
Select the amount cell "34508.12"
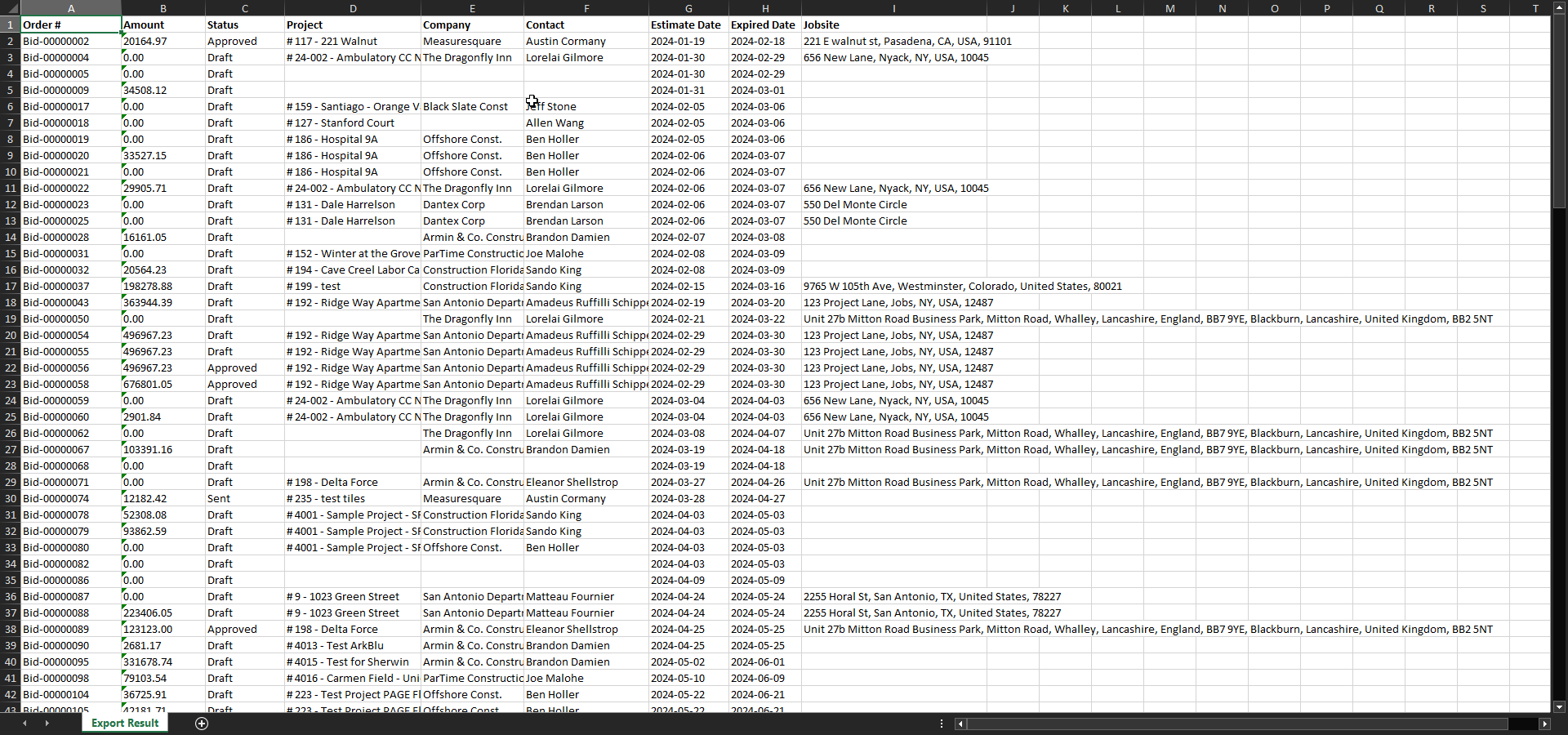(163, 90)
